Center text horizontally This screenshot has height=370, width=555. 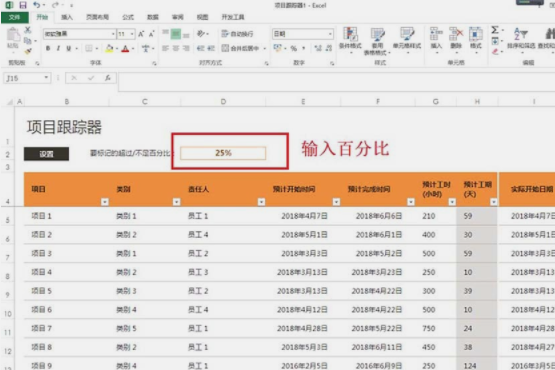(176, 48)
